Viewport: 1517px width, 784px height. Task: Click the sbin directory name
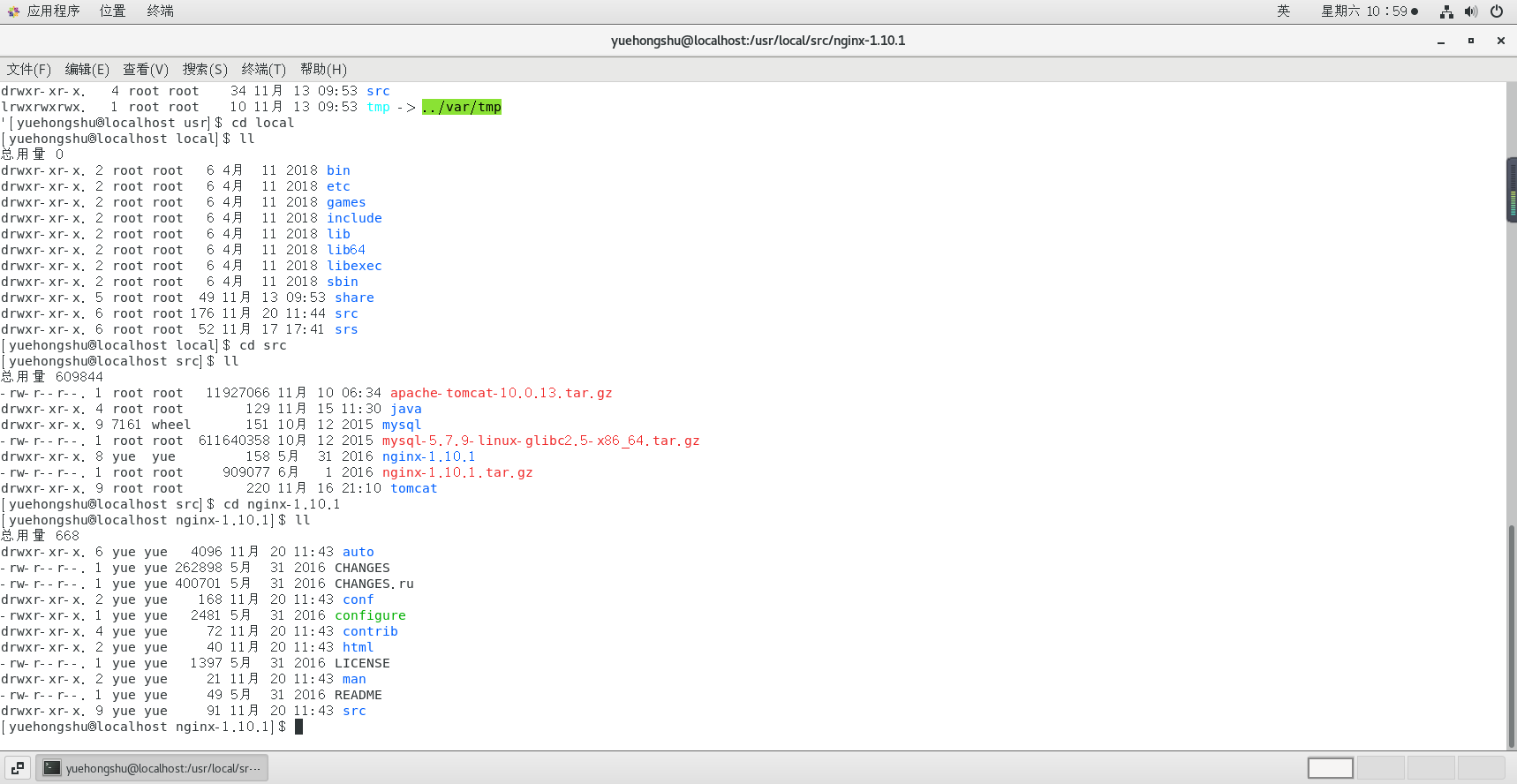(x=343, y=282)
